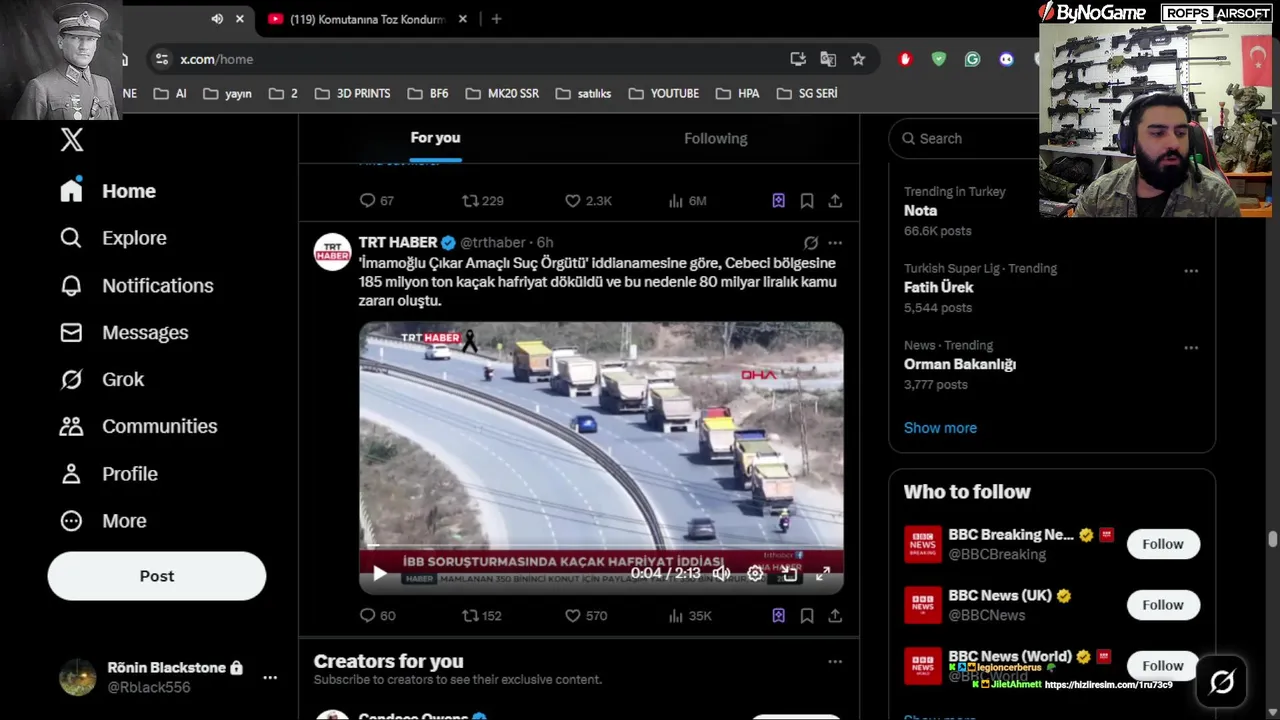Viewport: 1280px width, 720px height.
Task: Click the Grammarly extension icon
Action: [972, 59]
